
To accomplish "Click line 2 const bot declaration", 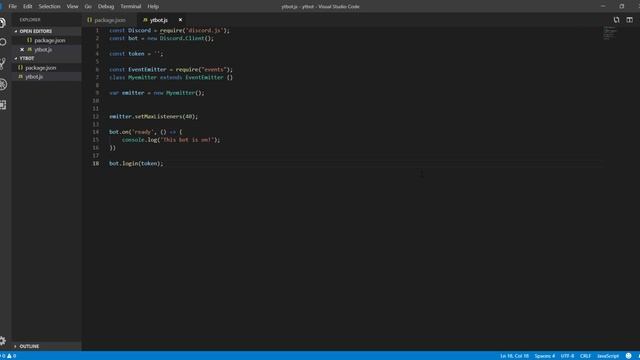I will tap(161, 38).
